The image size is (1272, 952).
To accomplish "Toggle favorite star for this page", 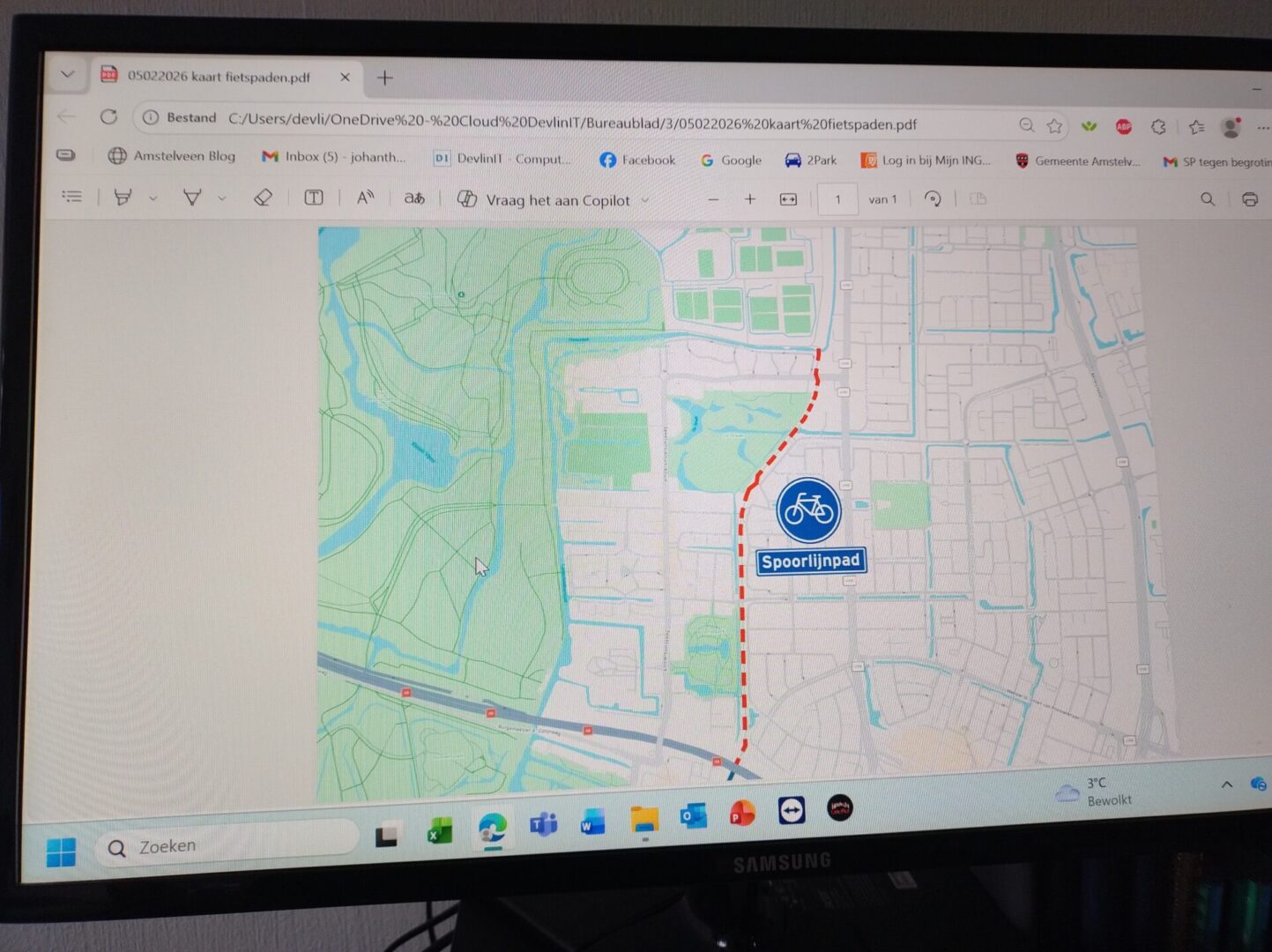I will point(1054,126).
